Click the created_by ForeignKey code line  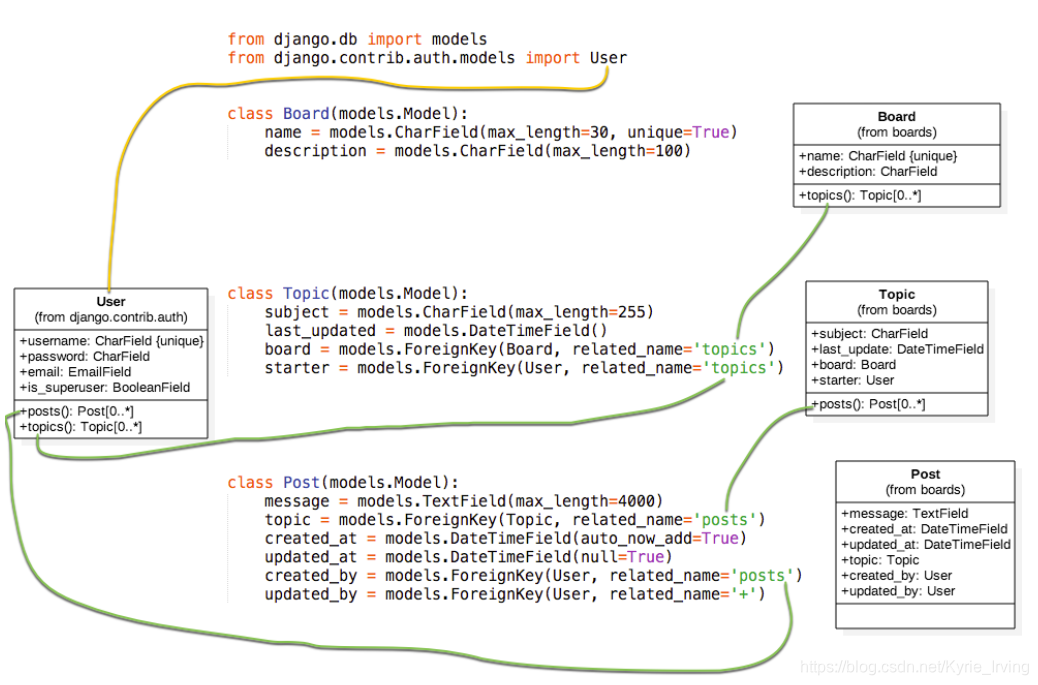coord(533,575)
